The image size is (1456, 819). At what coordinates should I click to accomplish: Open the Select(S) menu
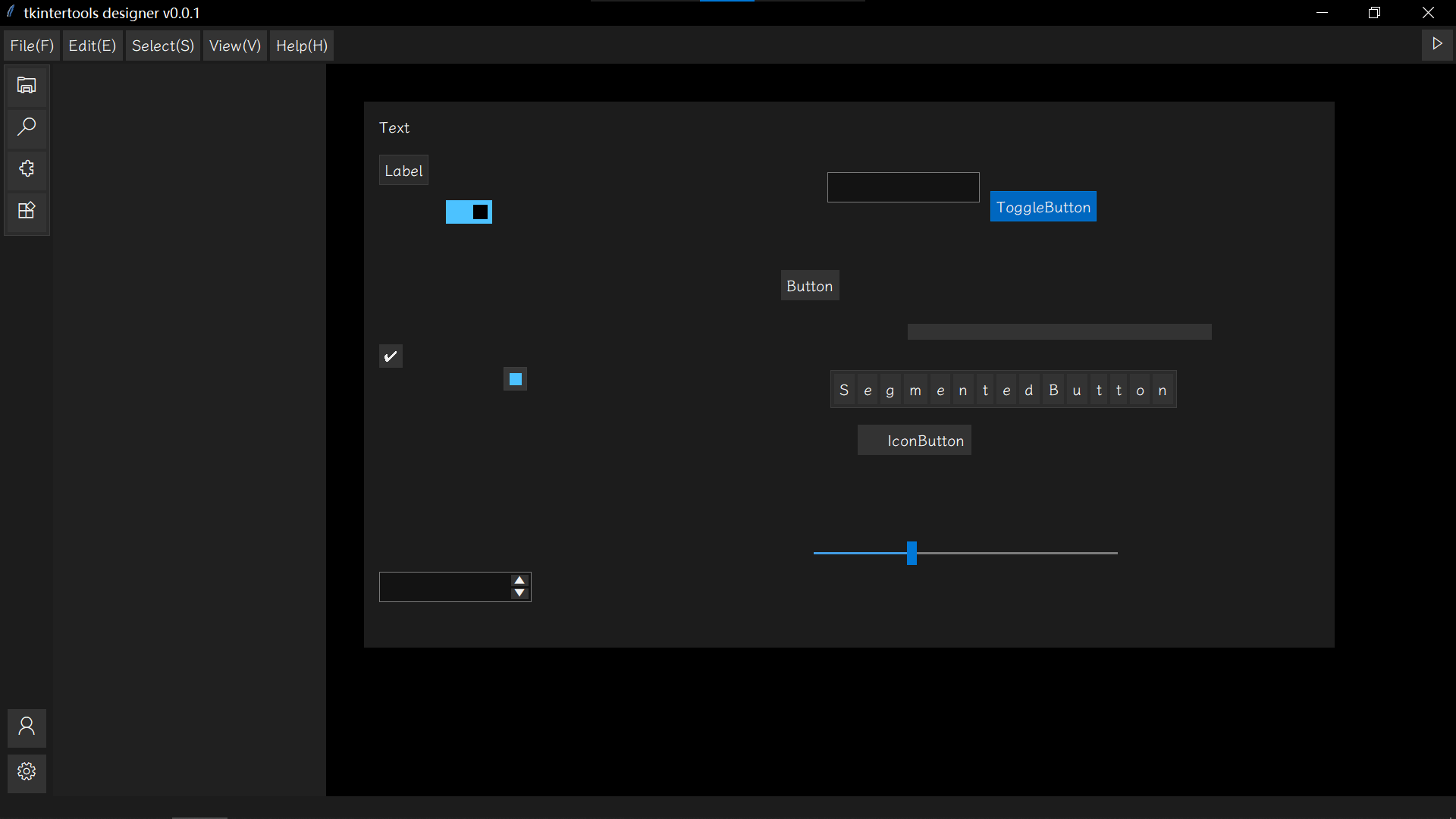[x=163, y=45]
